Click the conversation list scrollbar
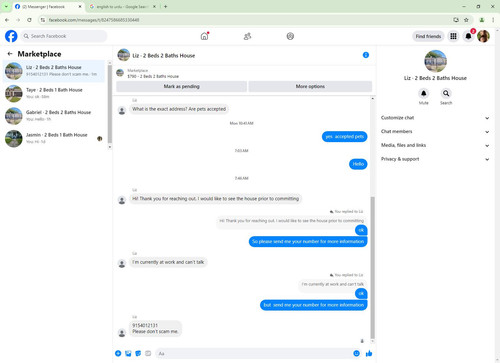The image size is (500, 363). [x=110, y=104]
